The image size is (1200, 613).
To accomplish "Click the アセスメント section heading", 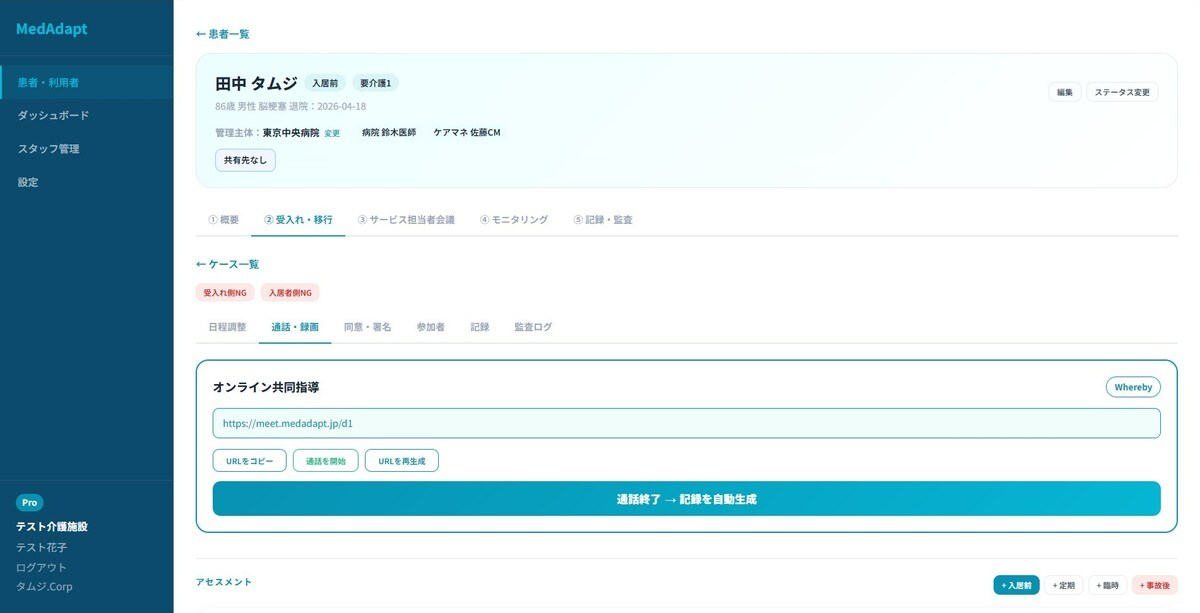I will coord(224,582).
